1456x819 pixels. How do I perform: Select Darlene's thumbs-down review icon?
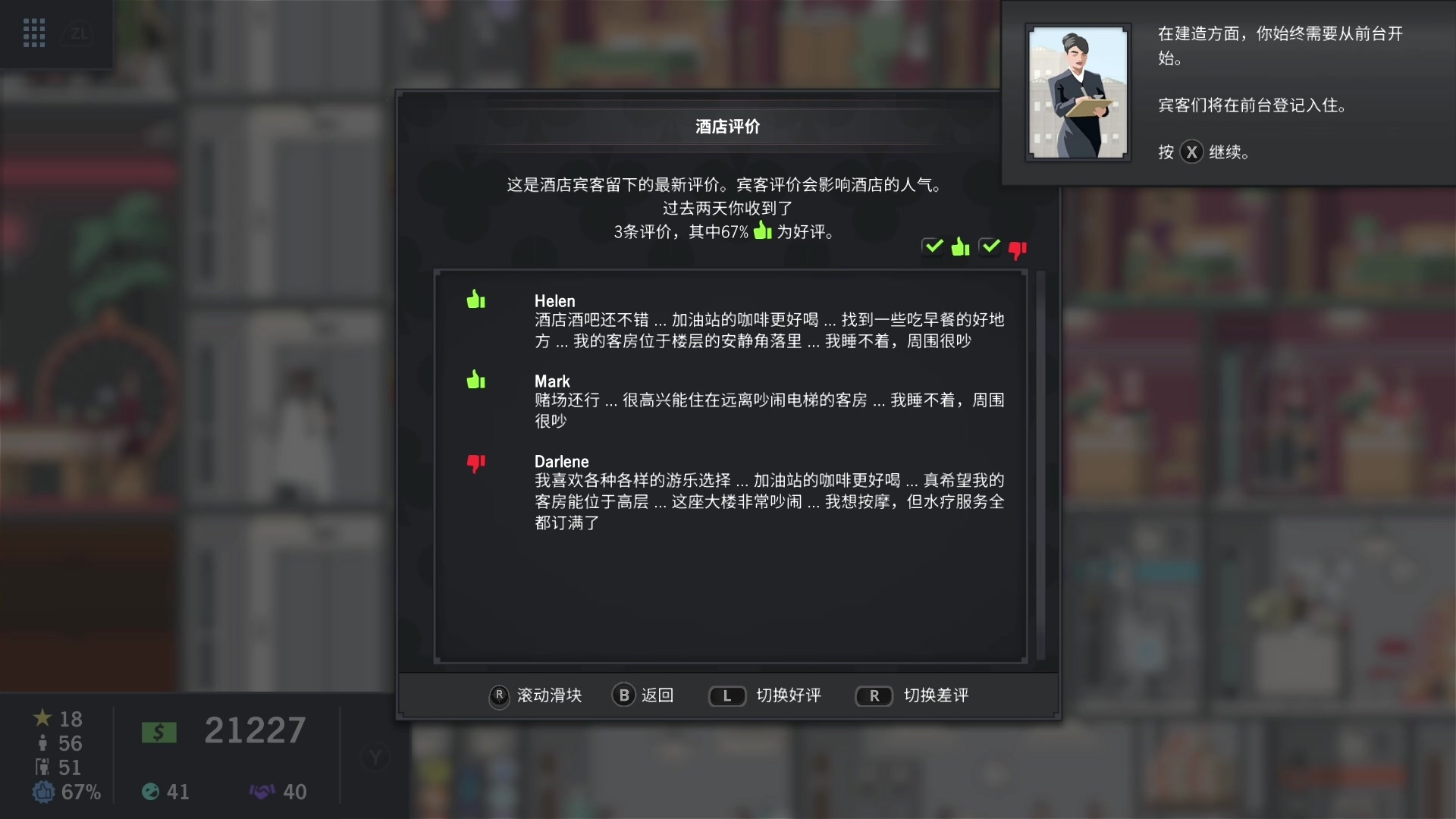[476, 463]
